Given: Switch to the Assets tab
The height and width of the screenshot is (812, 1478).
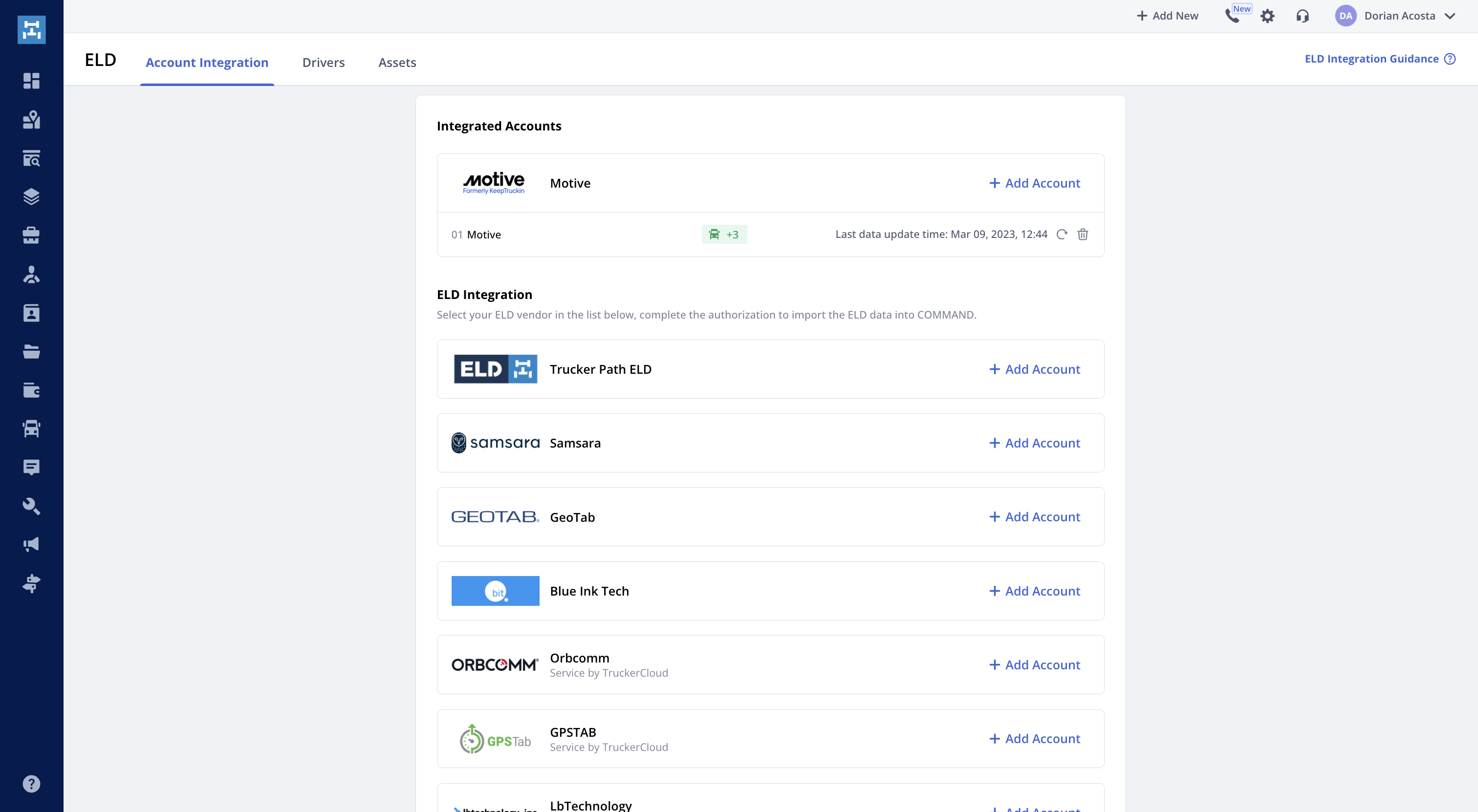Looking at the screenshot, I should 397,62.
